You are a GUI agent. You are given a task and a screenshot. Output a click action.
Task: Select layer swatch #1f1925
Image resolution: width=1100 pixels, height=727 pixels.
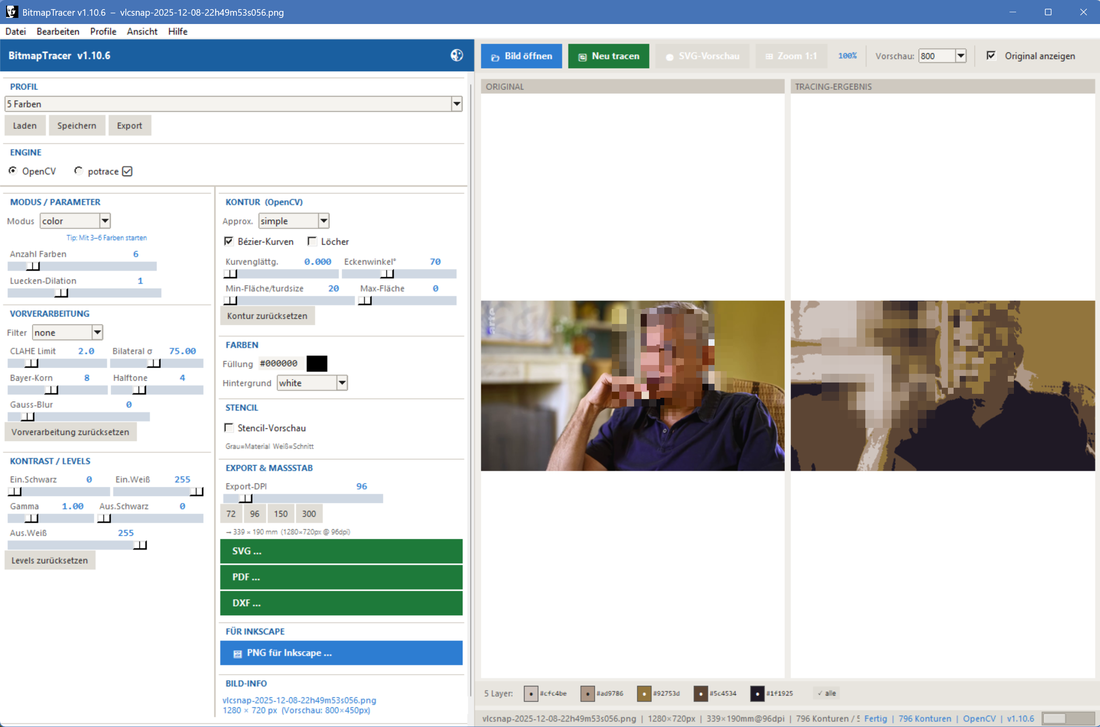757,694
